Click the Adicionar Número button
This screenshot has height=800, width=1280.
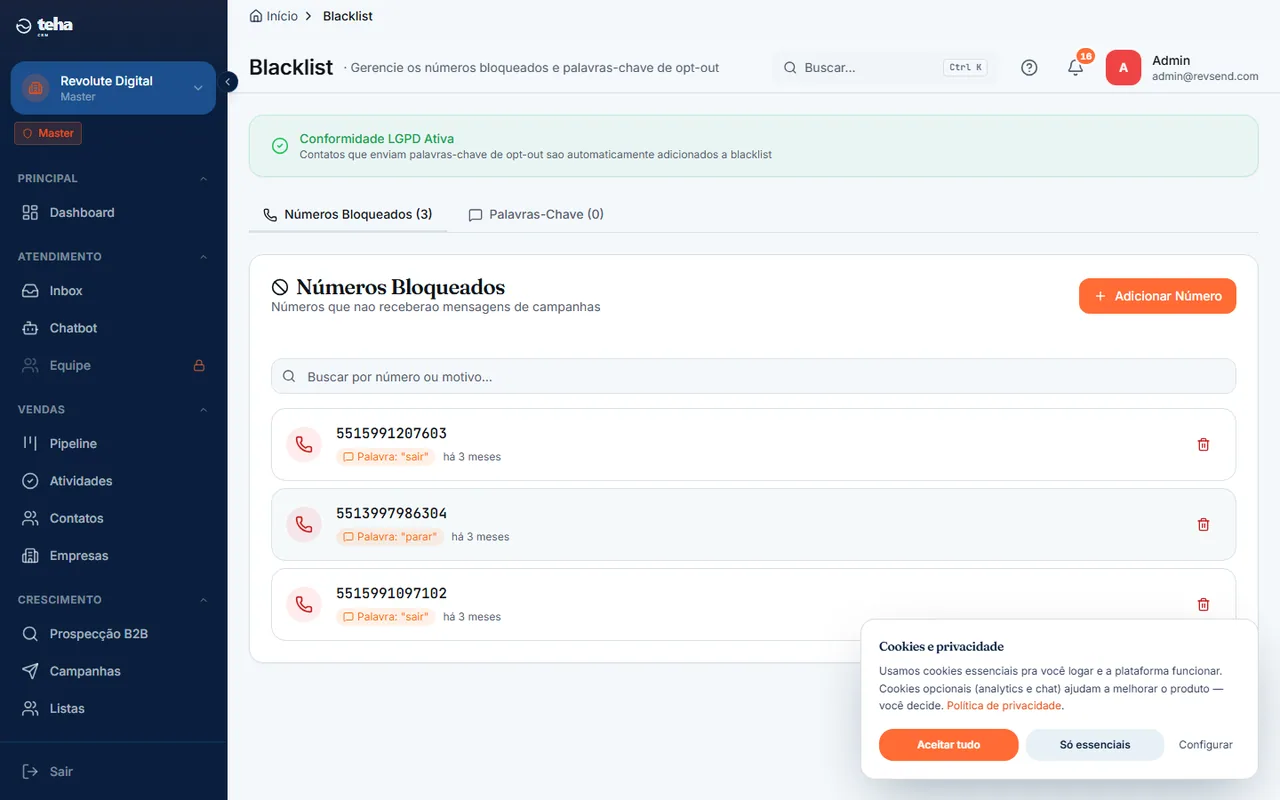[x=1158, y=296]
